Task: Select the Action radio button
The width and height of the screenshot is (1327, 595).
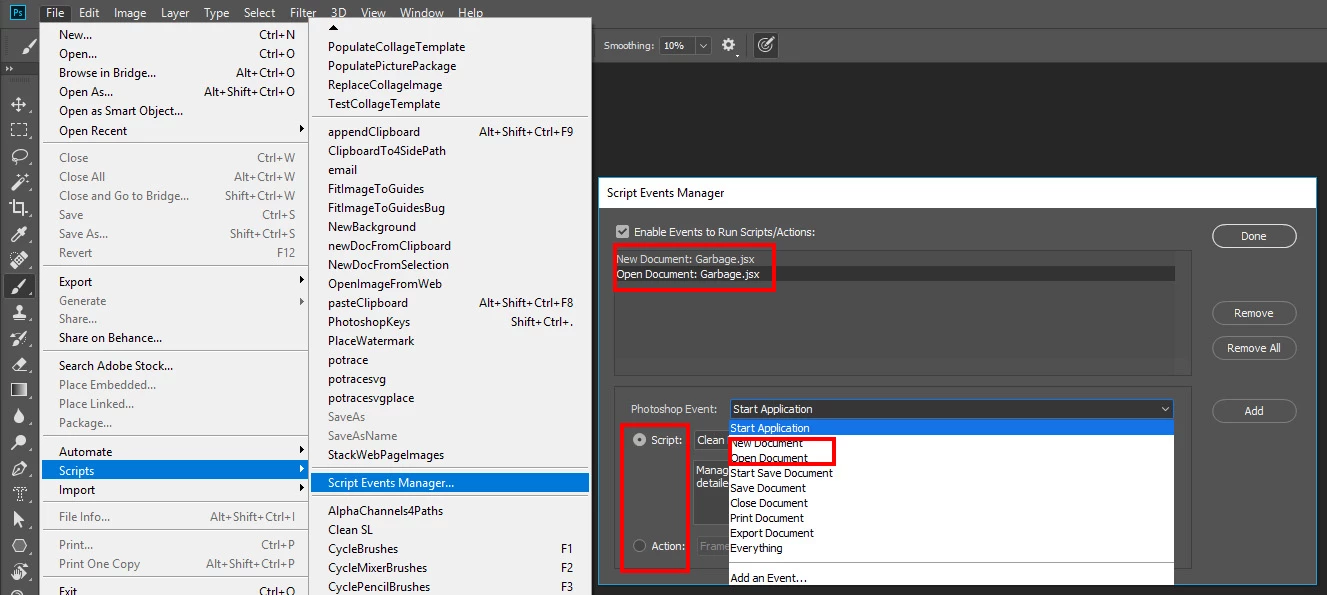Action: [x=640, y=546]
